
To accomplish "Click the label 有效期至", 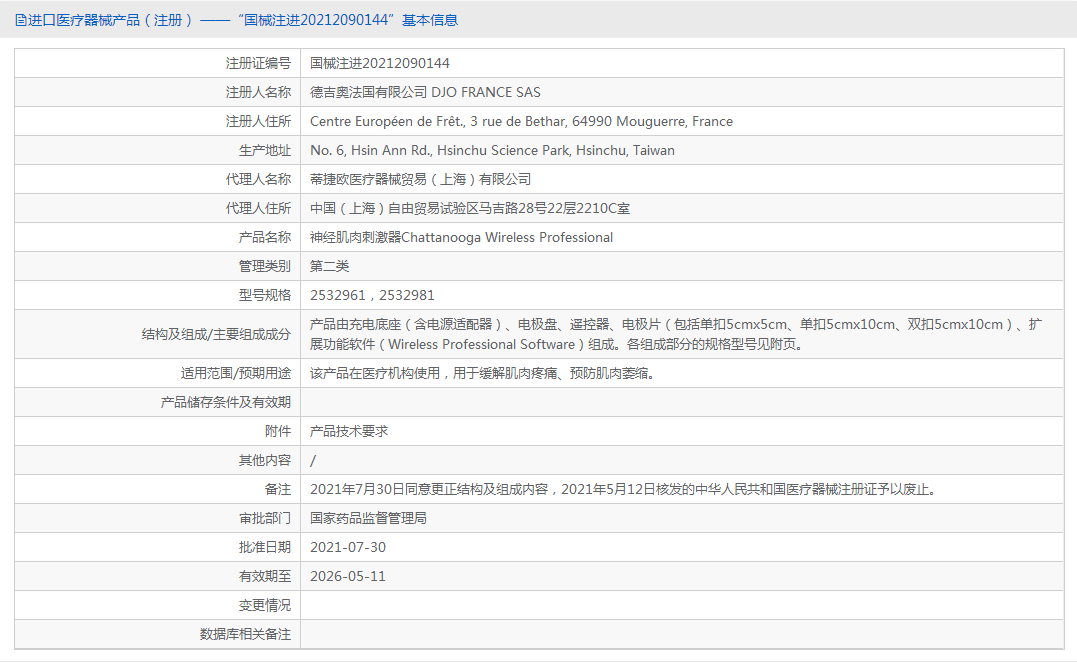I will click(265, 576).
